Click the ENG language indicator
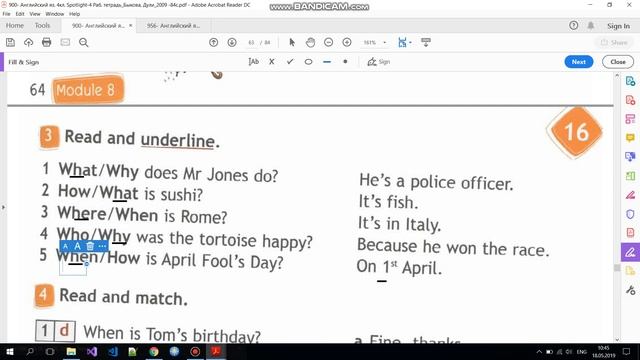 click(582, 352)
